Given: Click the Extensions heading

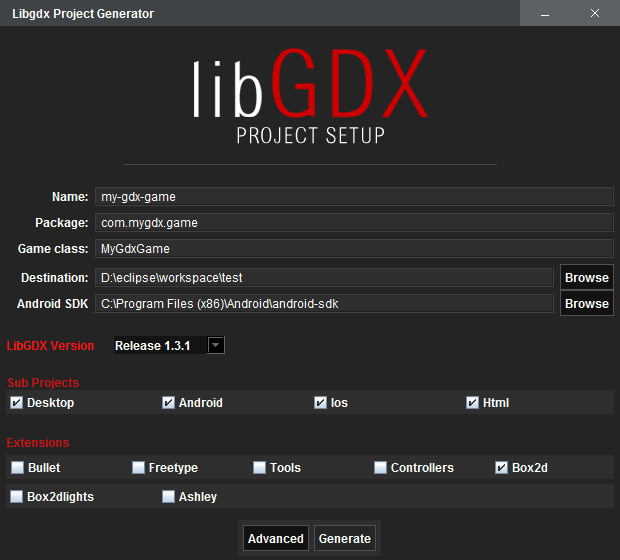Looking at the screenshot, I should pyautogui.click(x=38, y=443).
